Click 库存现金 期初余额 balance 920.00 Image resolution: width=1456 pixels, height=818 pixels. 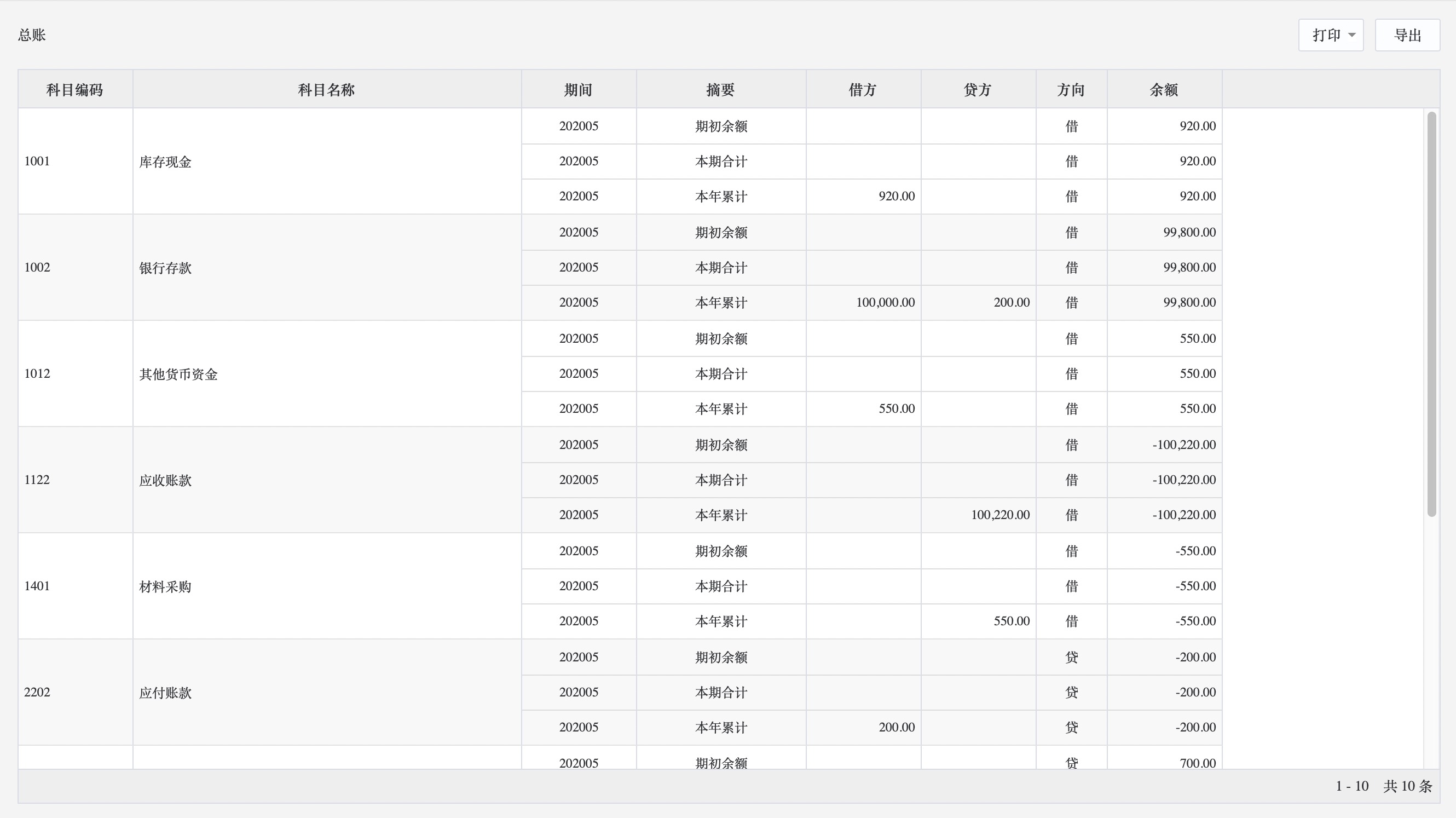1164,126
